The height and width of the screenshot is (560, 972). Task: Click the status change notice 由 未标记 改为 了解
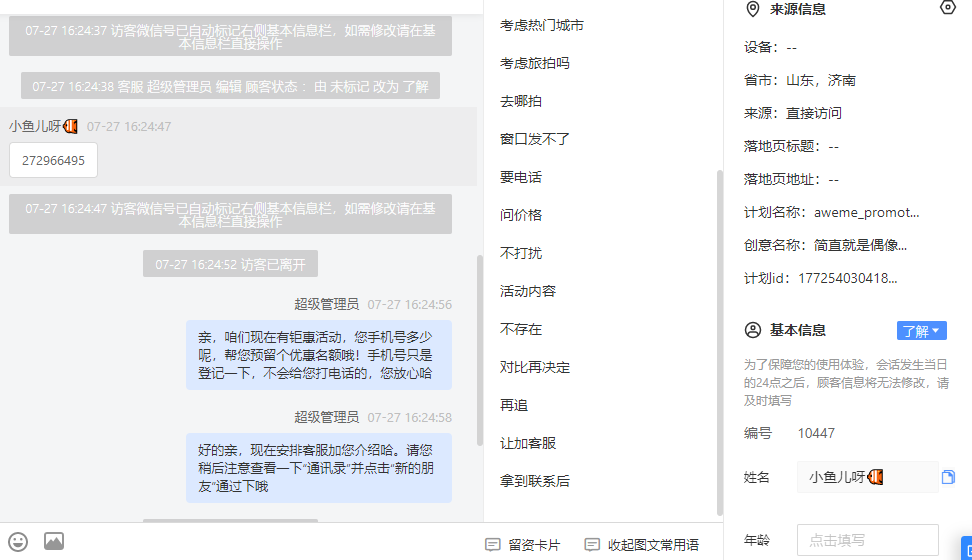(231, 86)
